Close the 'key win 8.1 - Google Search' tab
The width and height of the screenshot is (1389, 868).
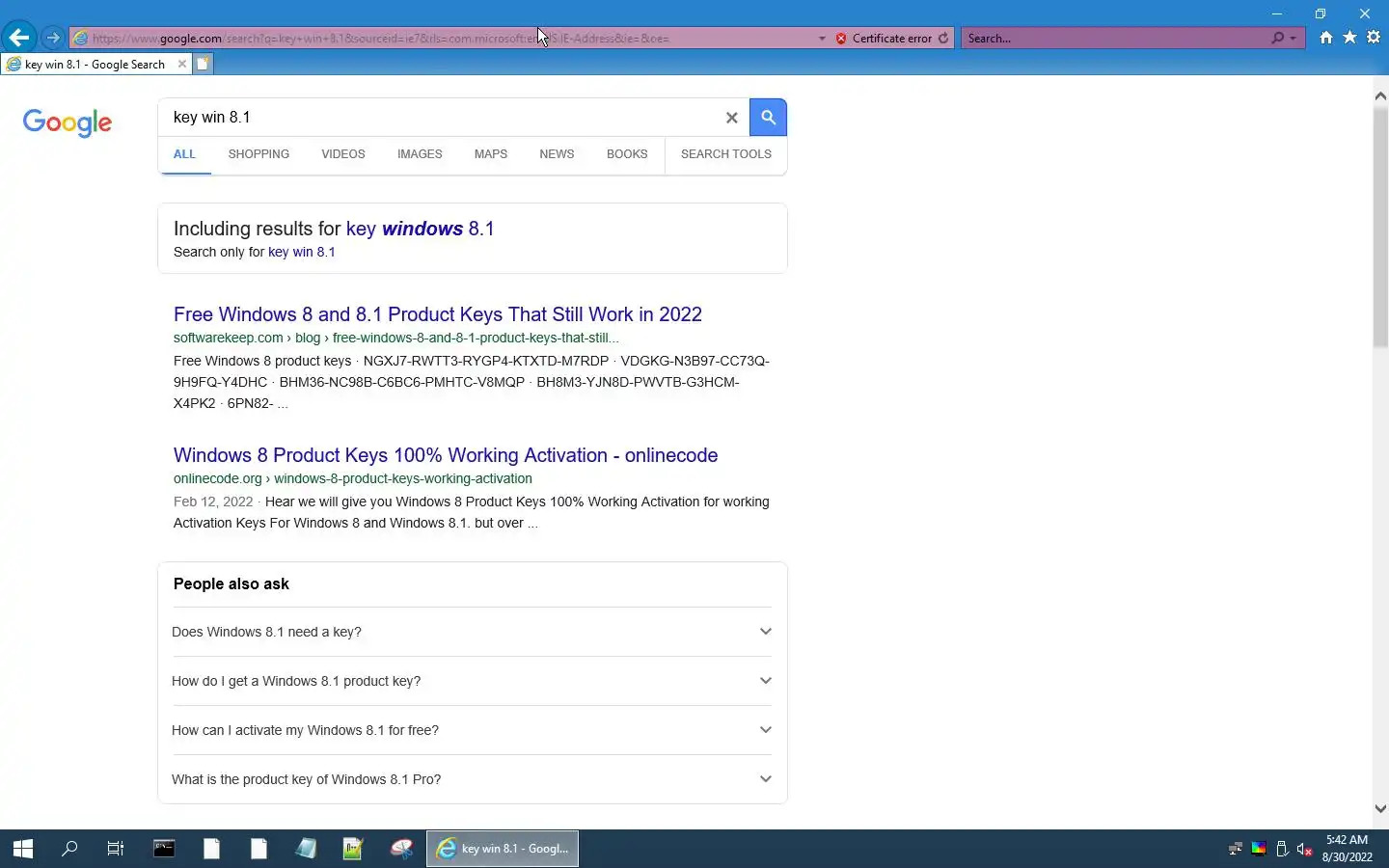[181, 64]
